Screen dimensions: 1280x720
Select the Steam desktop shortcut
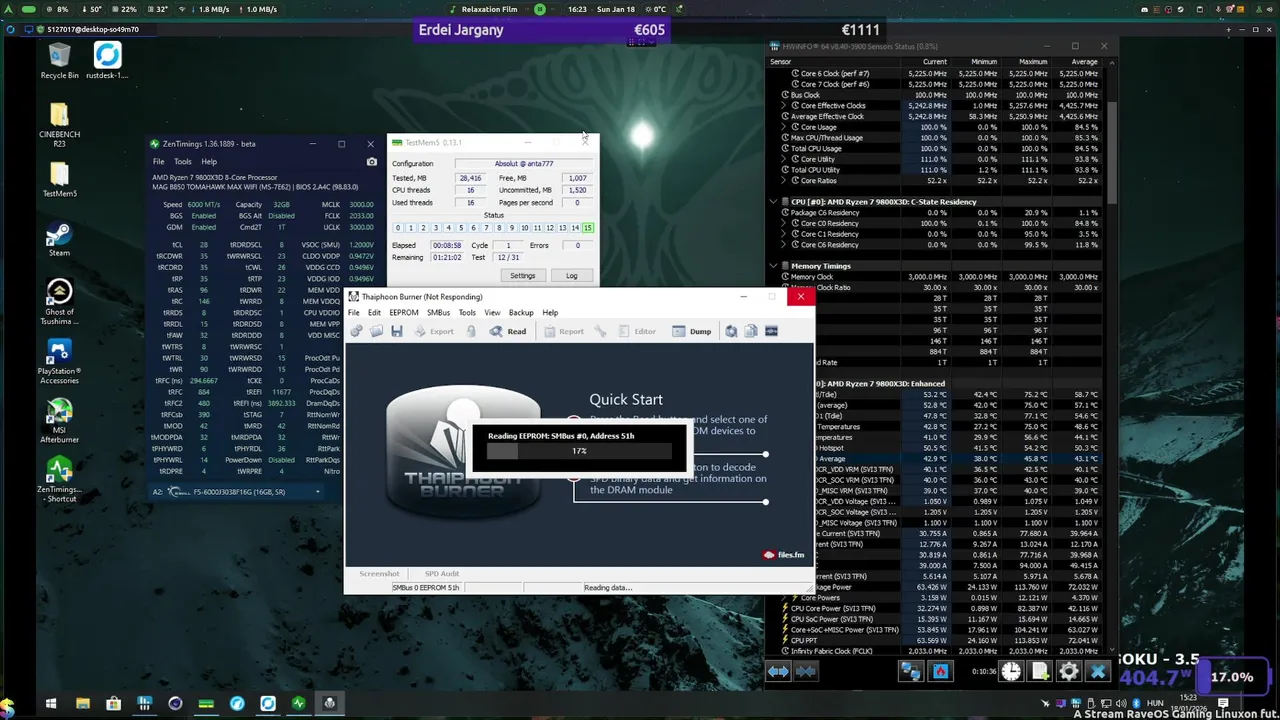pyautogui.click(x=59, y=240)
